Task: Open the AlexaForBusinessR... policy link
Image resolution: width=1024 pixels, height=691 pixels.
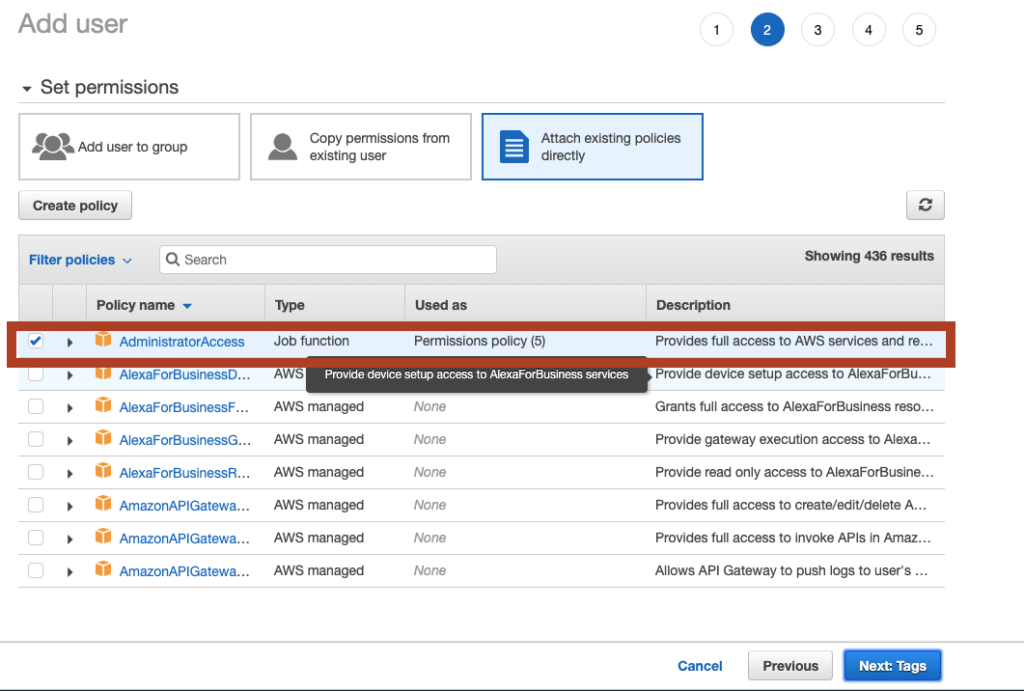Action: [185, 472]
